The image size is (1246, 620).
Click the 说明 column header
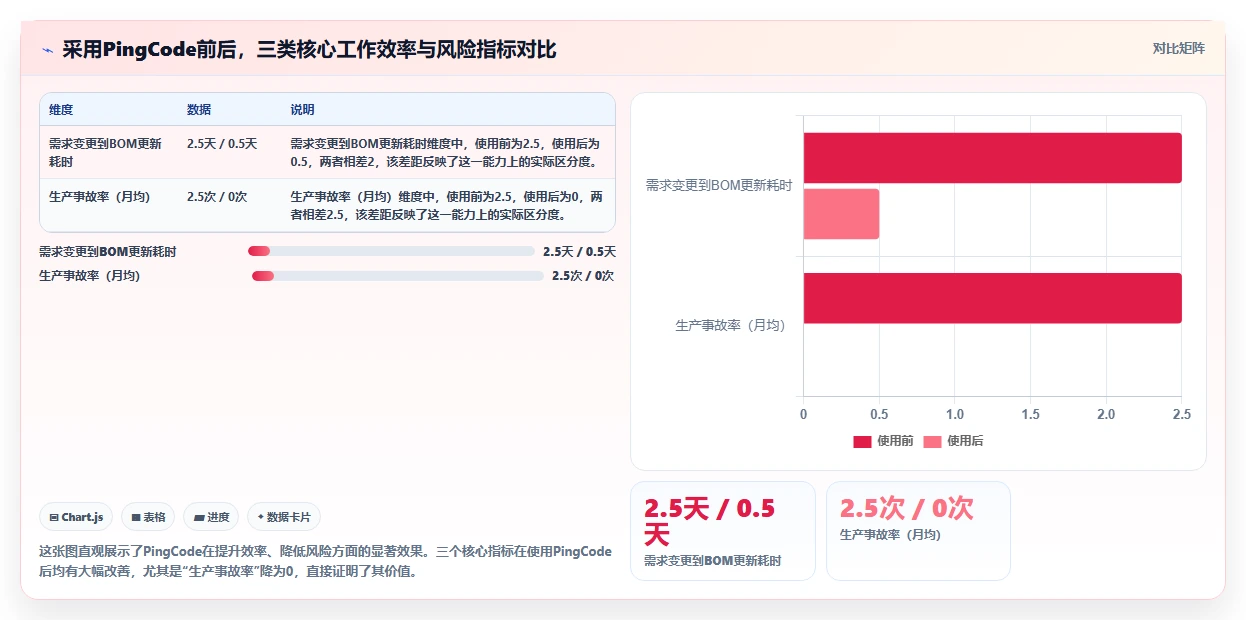302,109
